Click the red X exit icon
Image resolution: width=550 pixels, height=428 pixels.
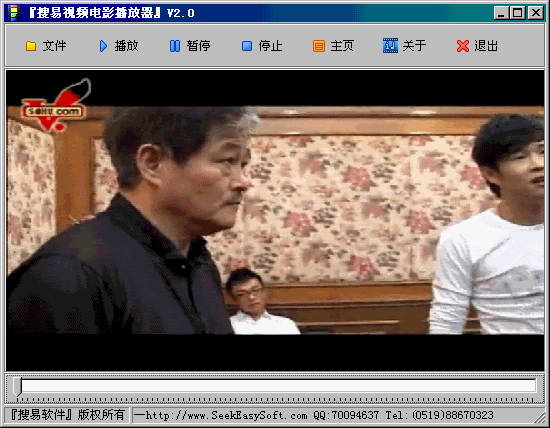[463, 46]
